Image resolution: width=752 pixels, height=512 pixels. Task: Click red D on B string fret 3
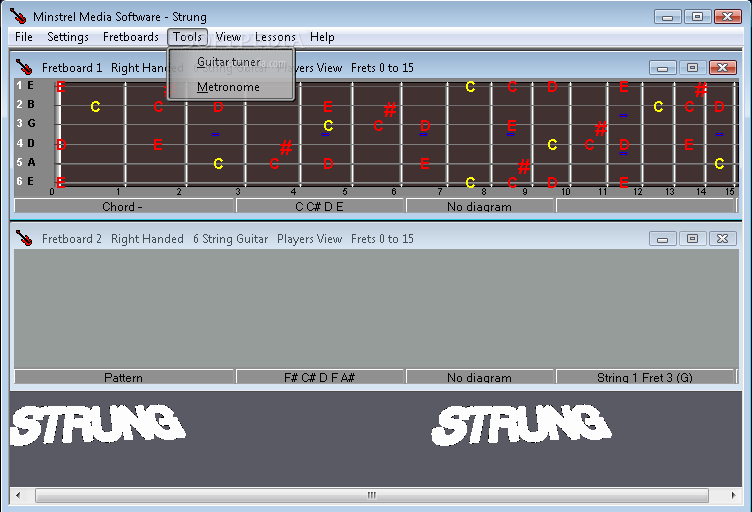coord(218,106)
